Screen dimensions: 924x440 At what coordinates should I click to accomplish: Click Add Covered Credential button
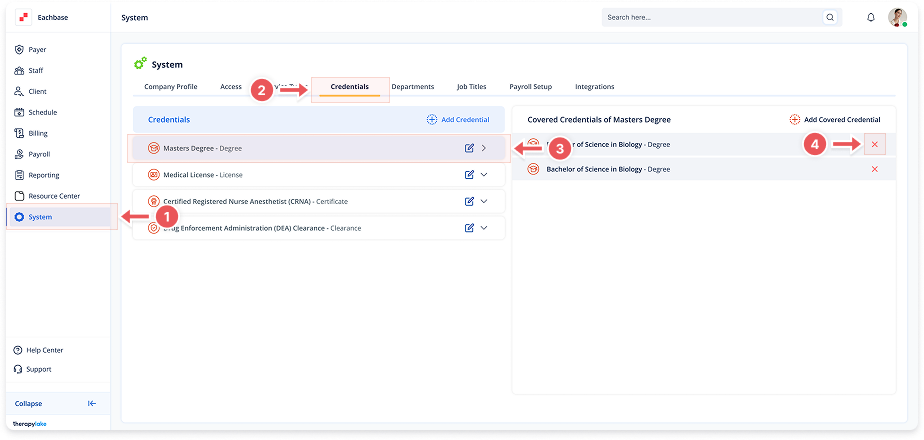834,119
